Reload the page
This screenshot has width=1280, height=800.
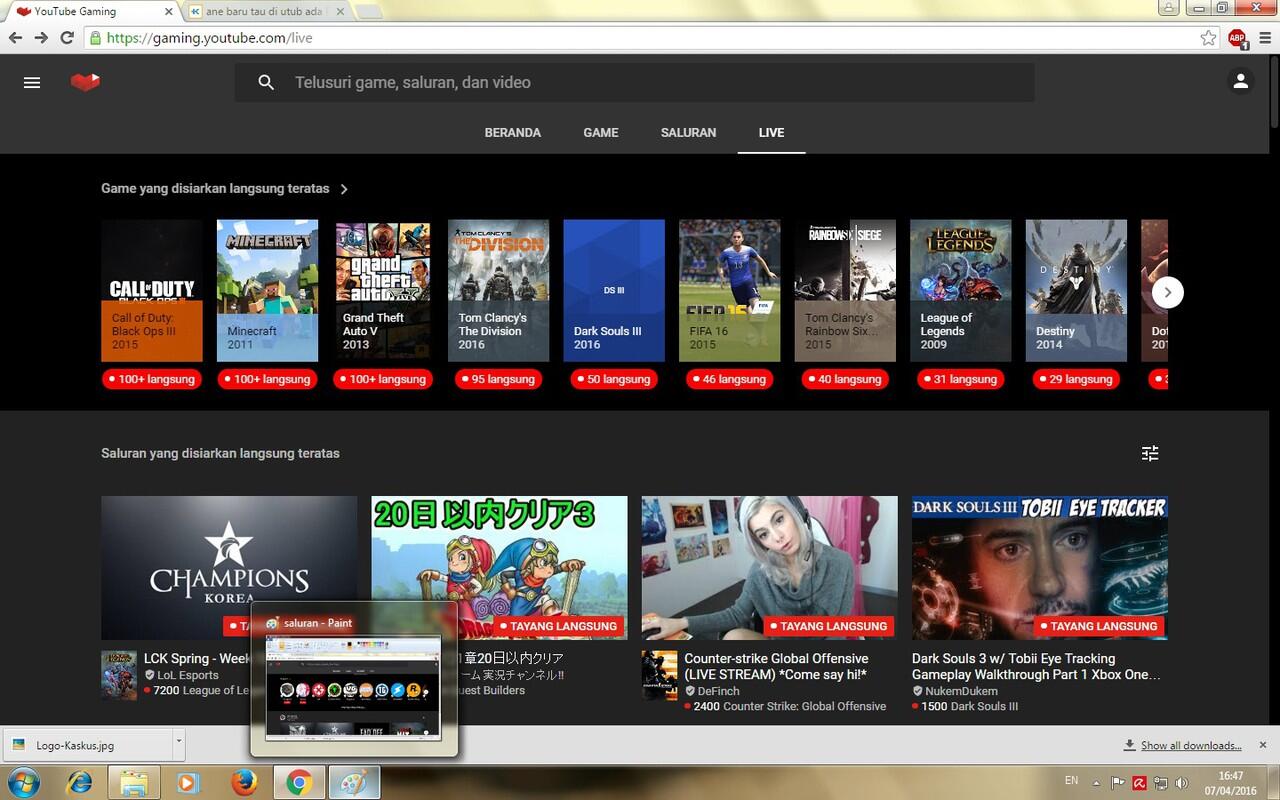(x=67, y=38)
